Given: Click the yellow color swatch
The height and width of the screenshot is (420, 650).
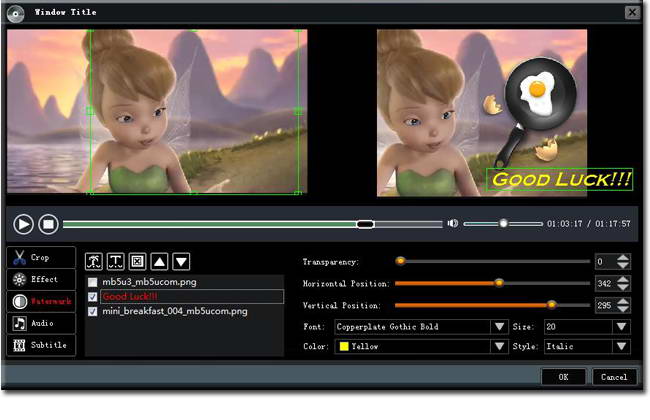Looking at the screenshot, I should pyautogui.click(x=344, y=346).
